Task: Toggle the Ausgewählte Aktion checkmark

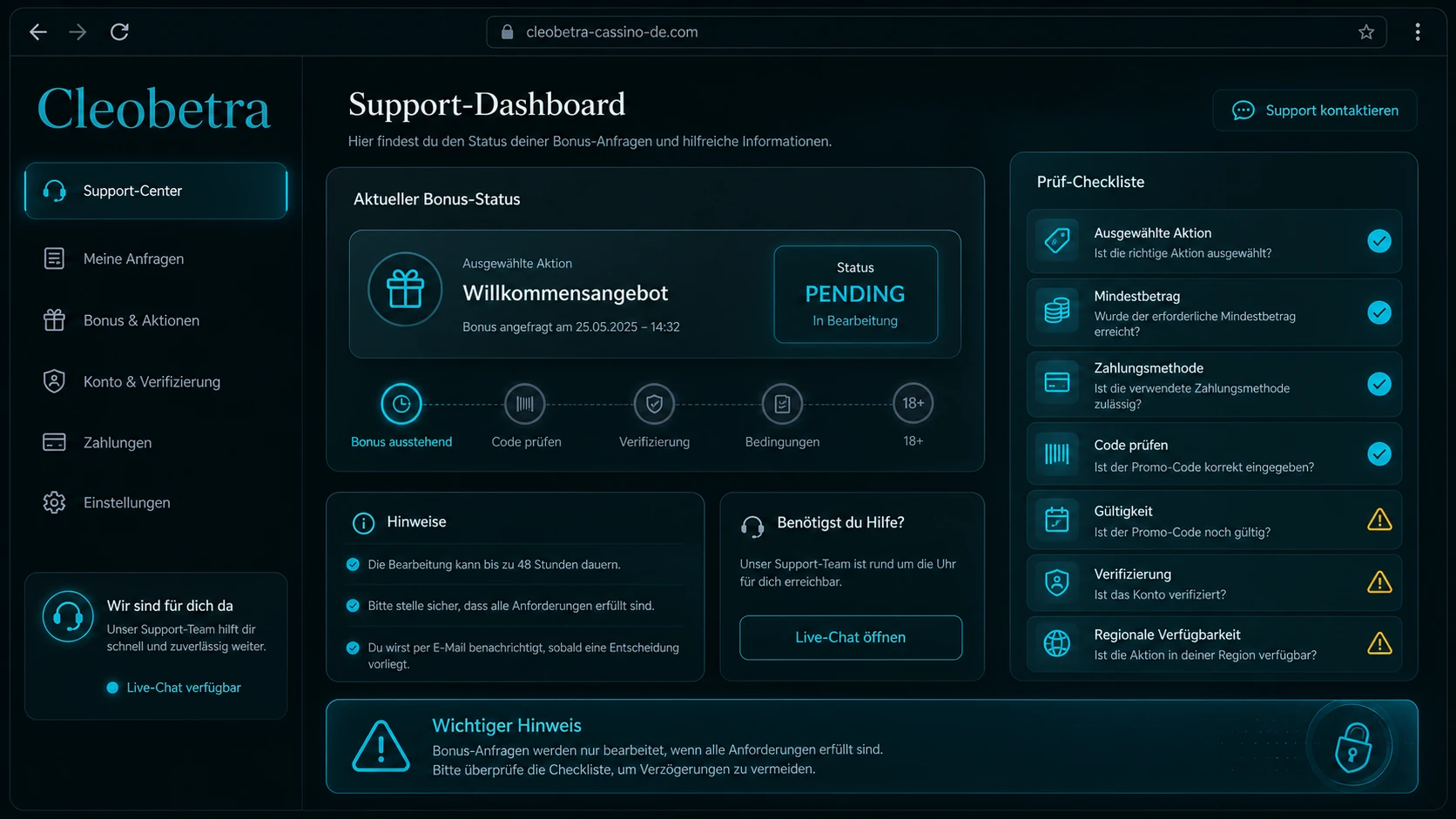Action: (x=1379, y=241)
